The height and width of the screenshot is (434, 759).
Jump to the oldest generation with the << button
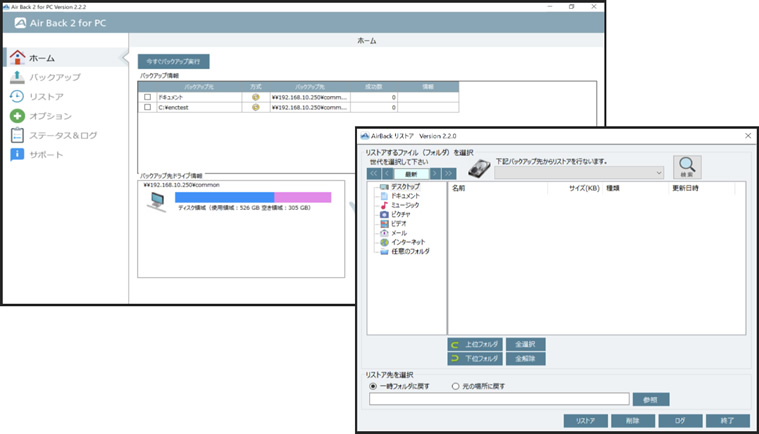click(x=374, y=174)
